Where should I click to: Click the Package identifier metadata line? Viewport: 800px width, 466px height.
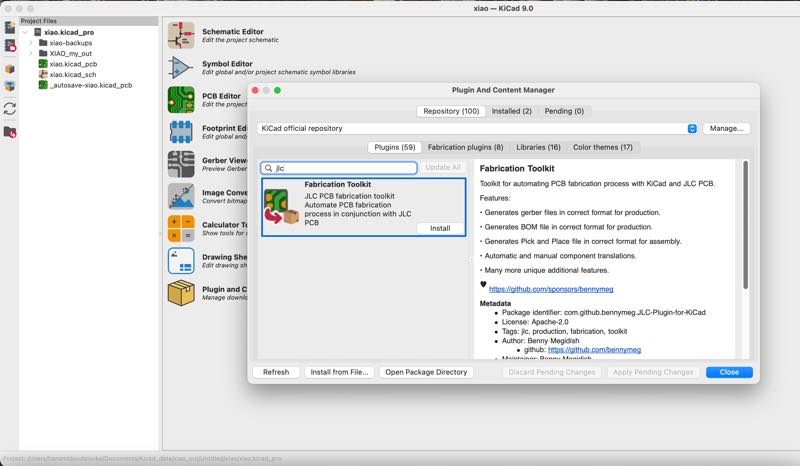[604, 312]
